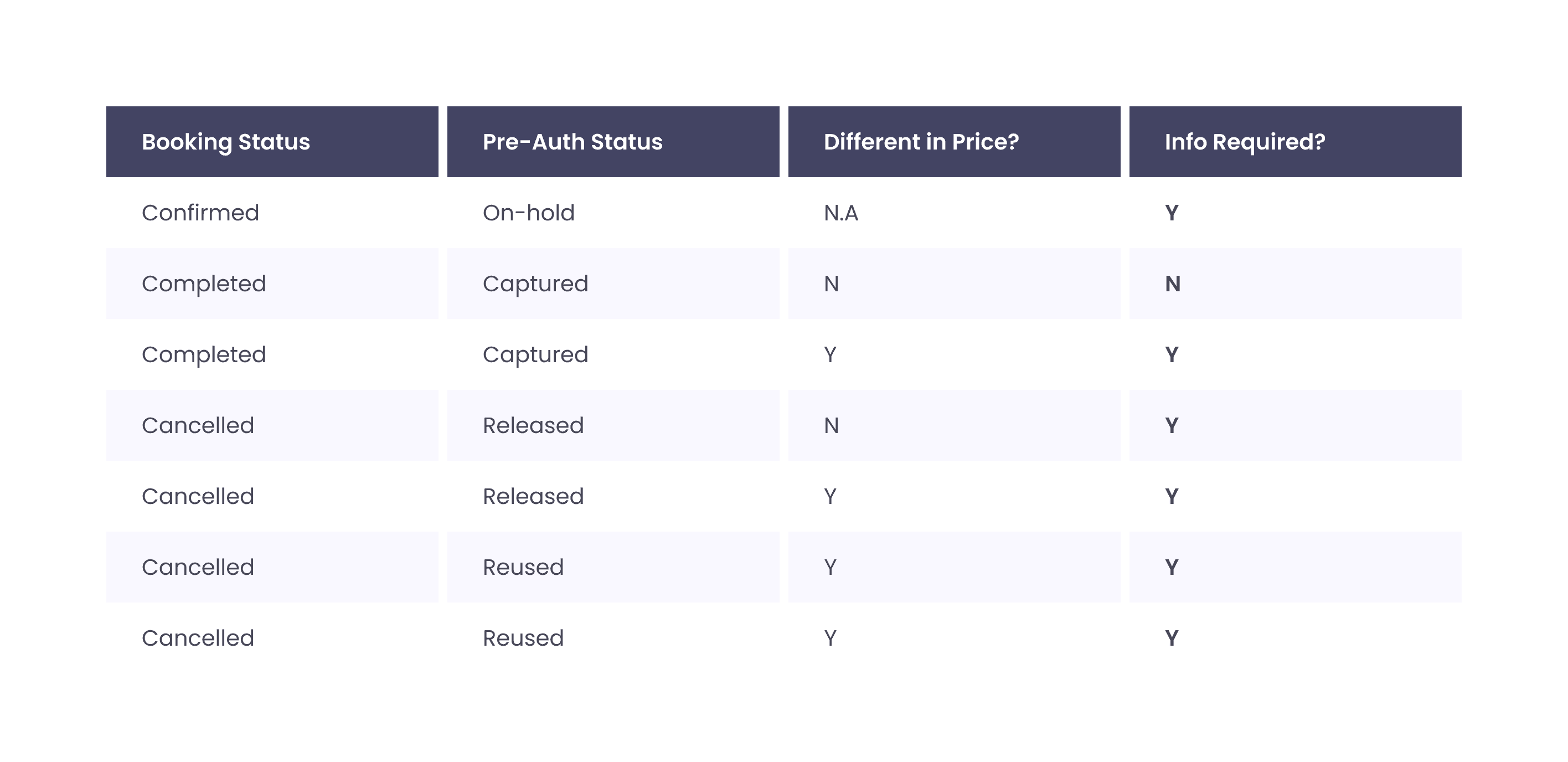This screenshot has height=762, width=1568.
Task: Click the Booking Status column header
Action: pos(226,142)
